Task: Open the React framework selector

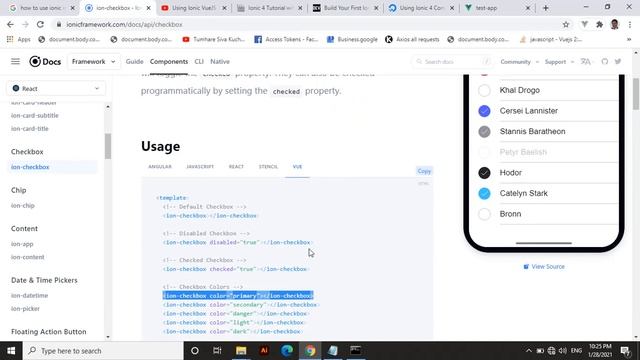Action: [x=56, y=89]
